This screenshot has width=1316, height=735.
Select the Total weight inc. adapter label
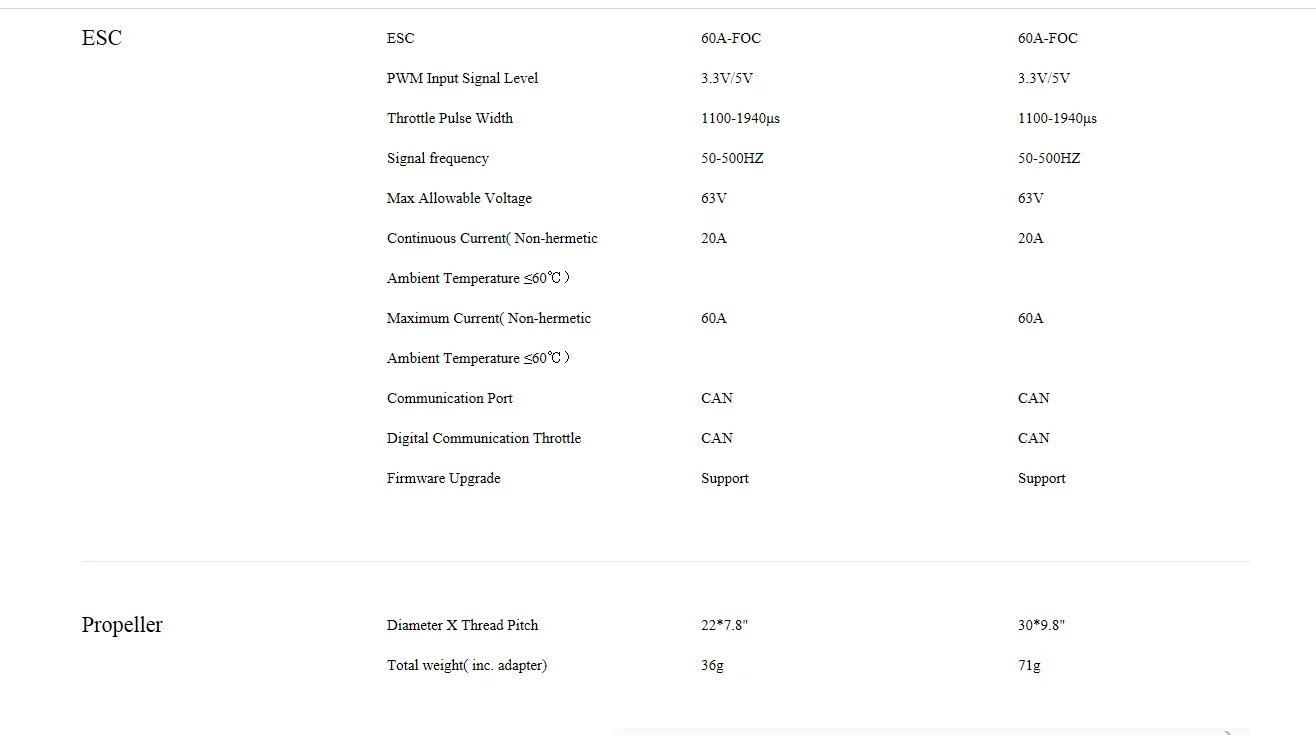(x=467, y=665)
